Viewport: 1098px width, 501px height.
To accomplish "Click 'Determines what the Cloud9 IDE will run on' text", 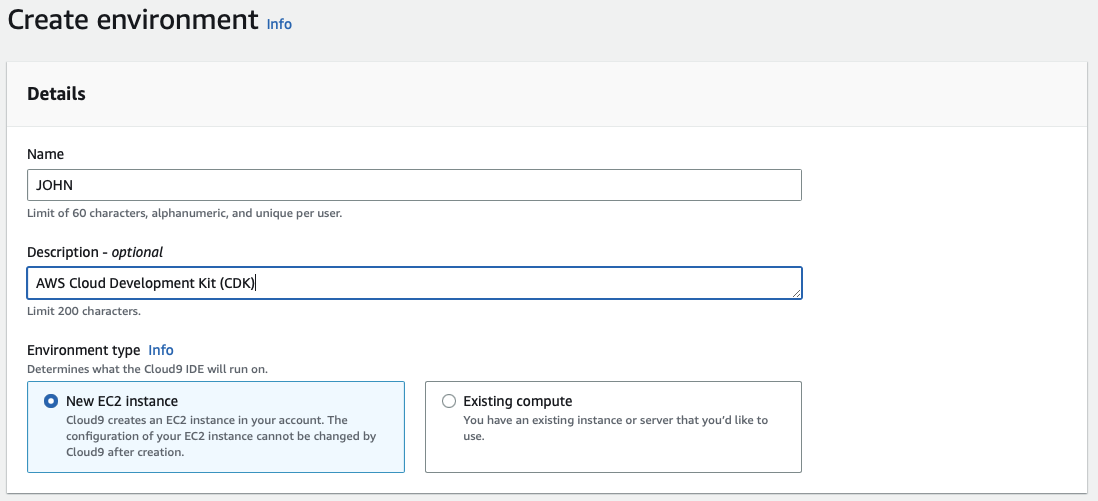I will point(147,369).
